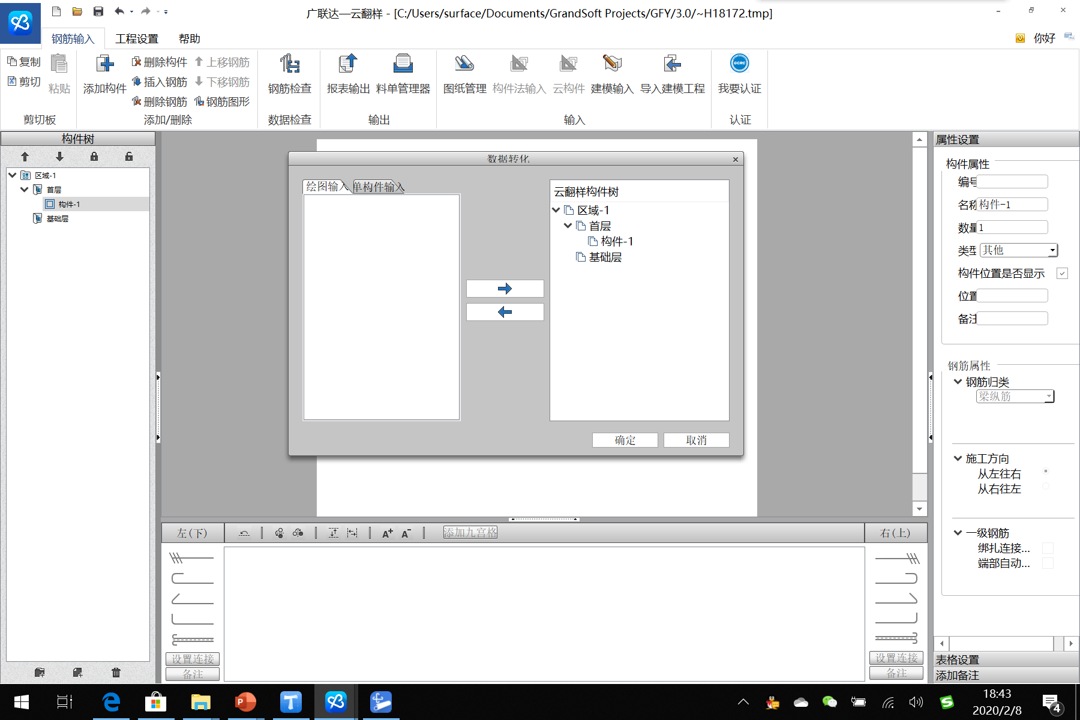The height and width of the screenshot is (720, 1080).
Task: Click the save icon in title bar
Action: (x=98, y=11)
